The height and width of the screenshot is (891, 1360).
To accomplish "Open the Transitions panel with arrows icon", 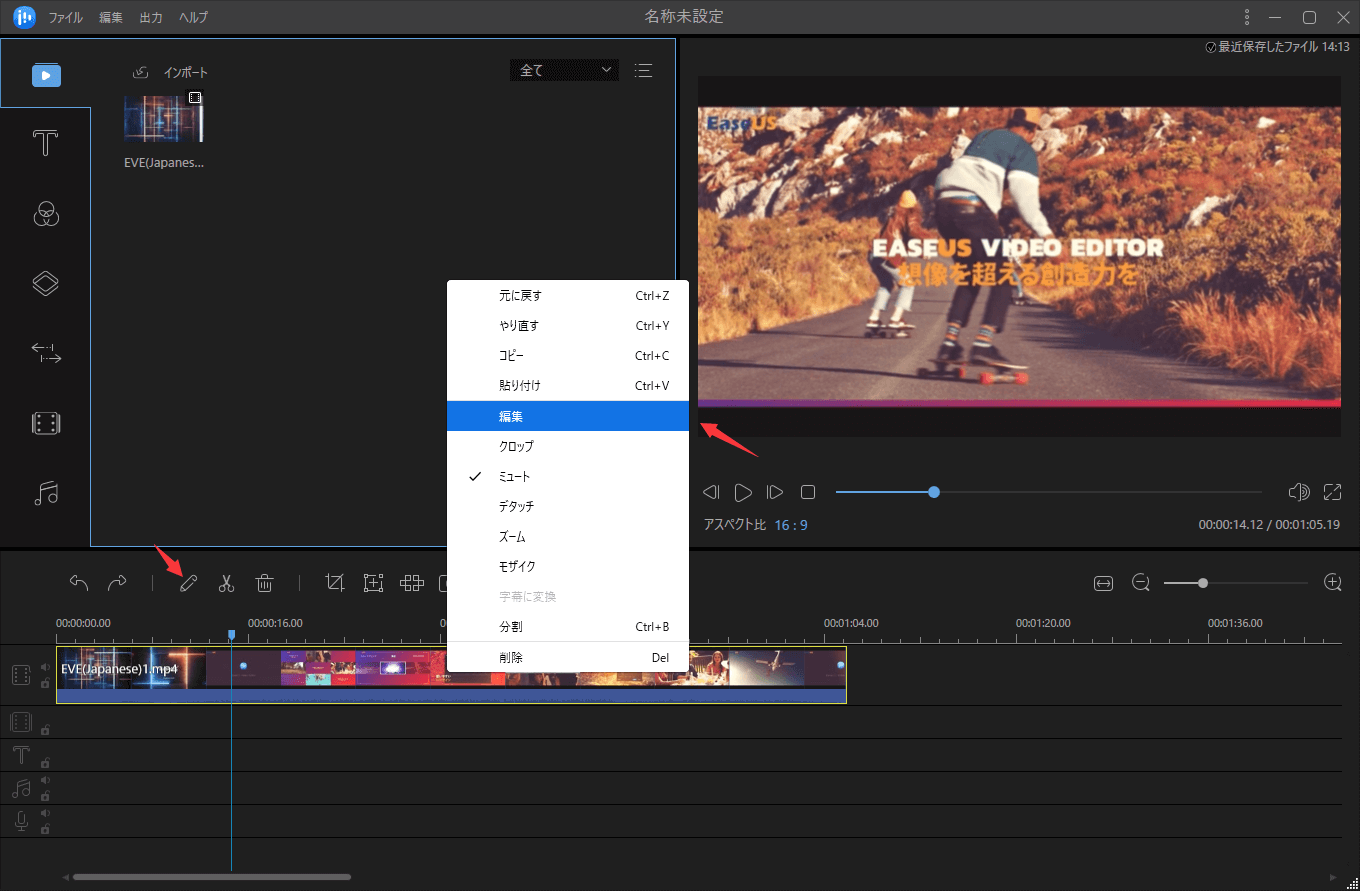I will [46, 353].
